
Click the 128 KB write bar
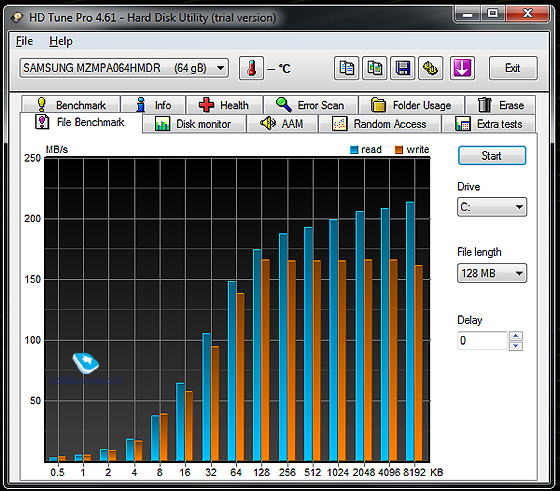[265, 360]
